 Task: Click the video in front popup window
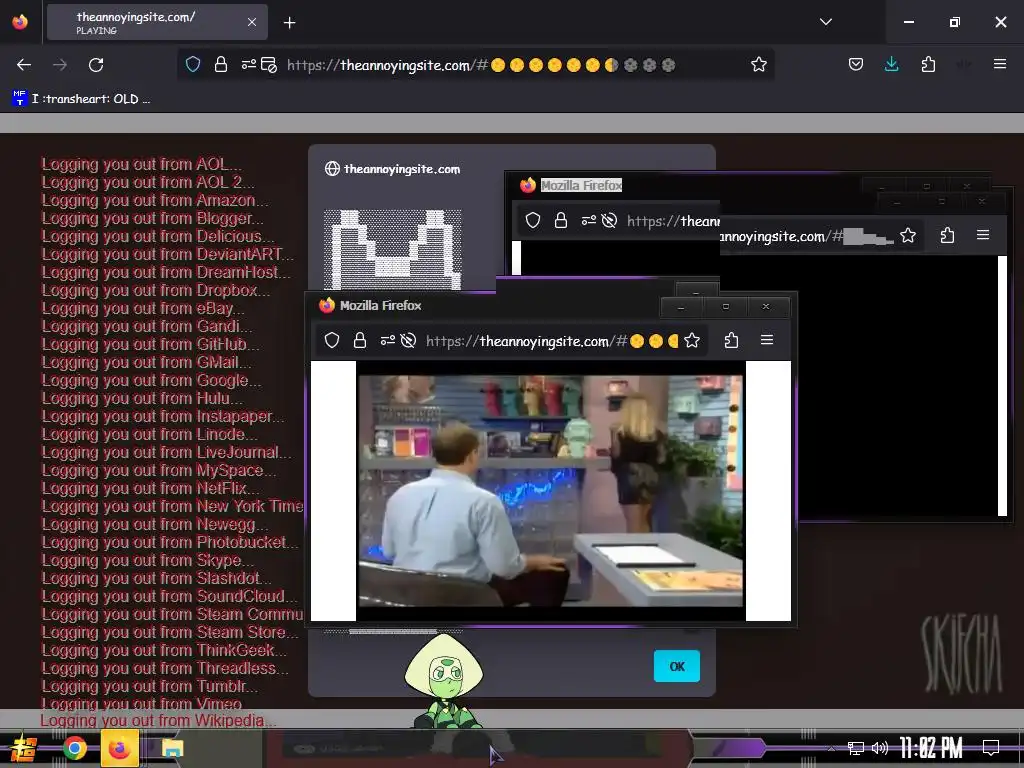pos(551,490)
